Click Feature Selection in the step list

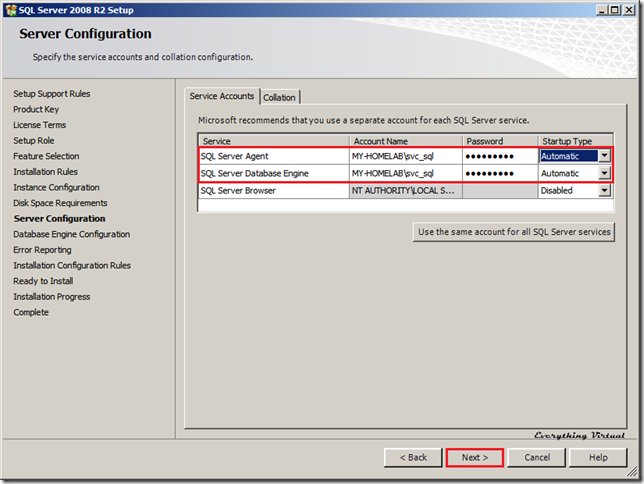[46, 156]
